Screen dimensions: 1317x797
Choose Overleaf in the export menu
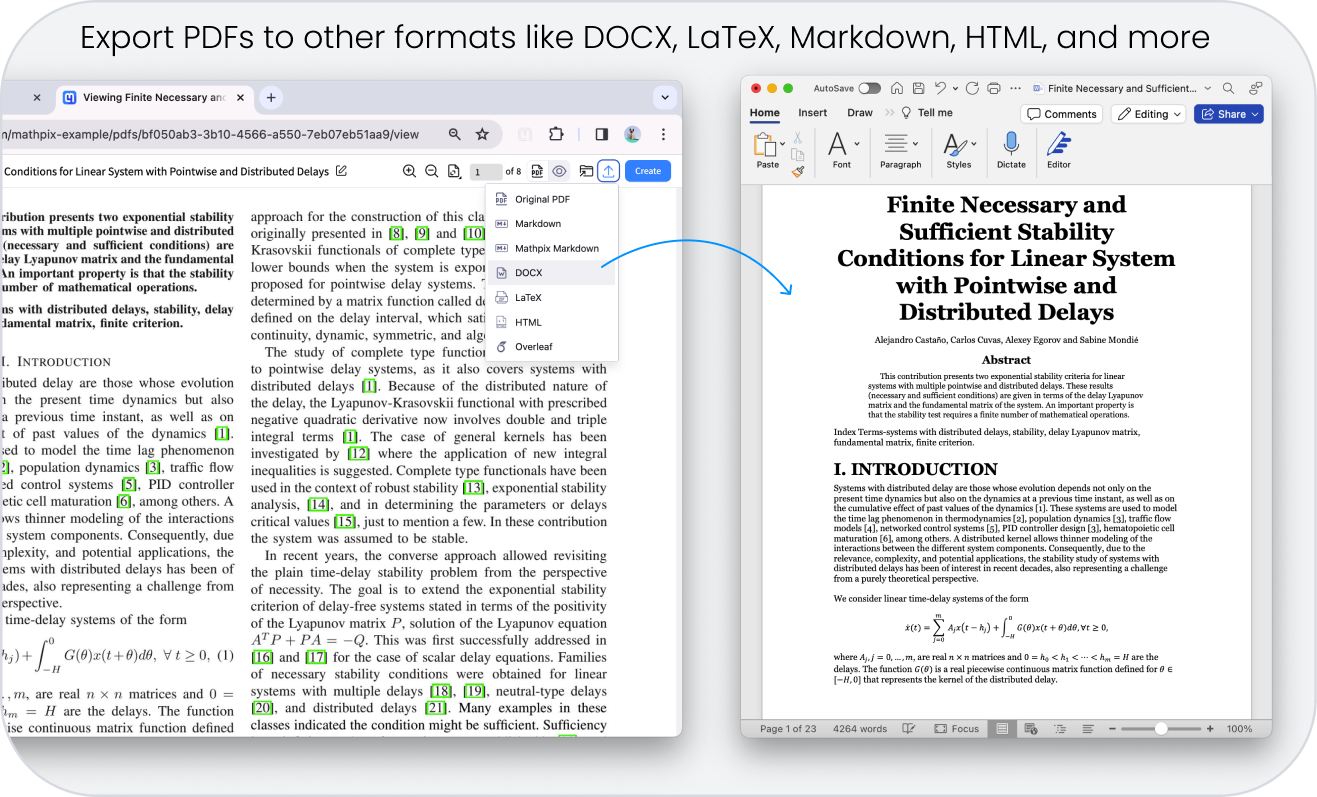click(x=552, y=347)
